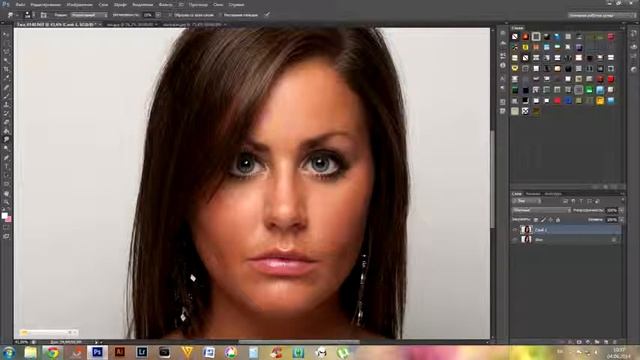Toggle lock transparent pixels in the Layers panel
This screenshot has height=360, width=640.
(536, 220)
